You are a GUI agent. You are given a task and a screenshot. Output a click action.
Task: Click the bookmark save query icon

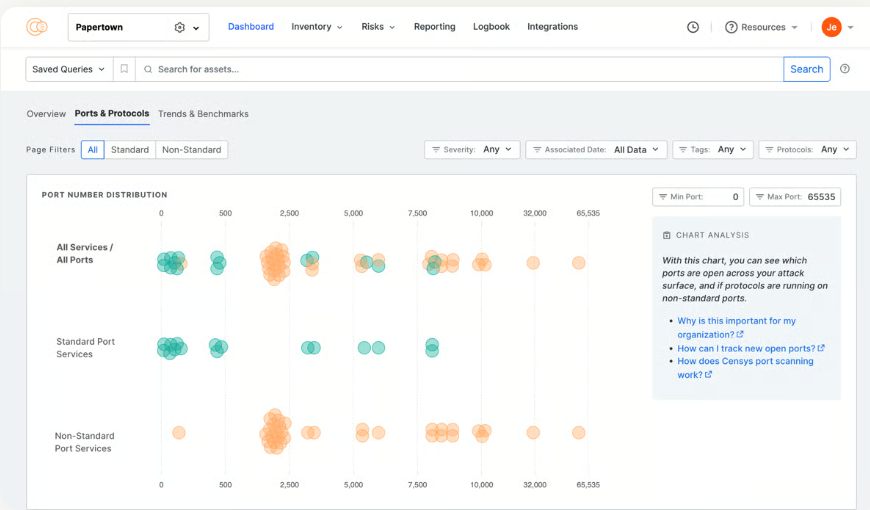(x=124, y=69)
